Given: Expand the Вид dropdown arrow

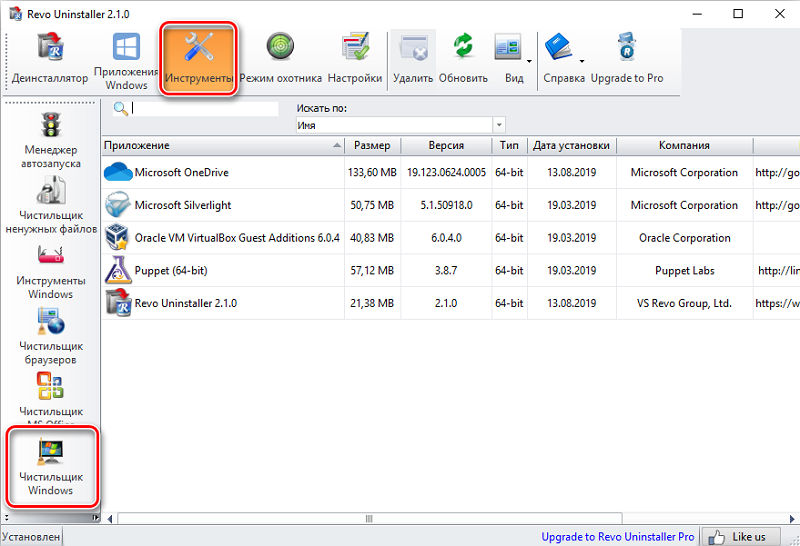Looking at the screenshot, I should (529, 60).
